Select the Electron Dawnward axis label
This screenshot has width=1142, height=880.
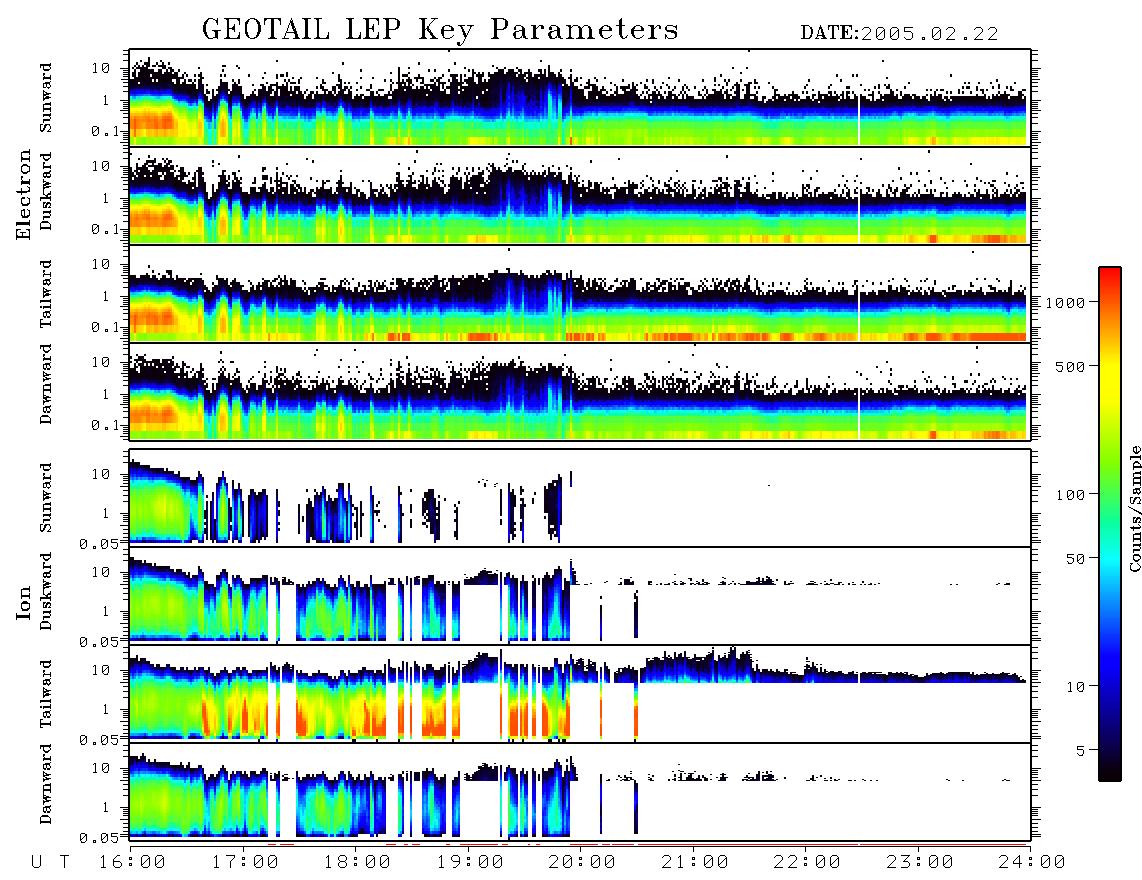[46, 385]
